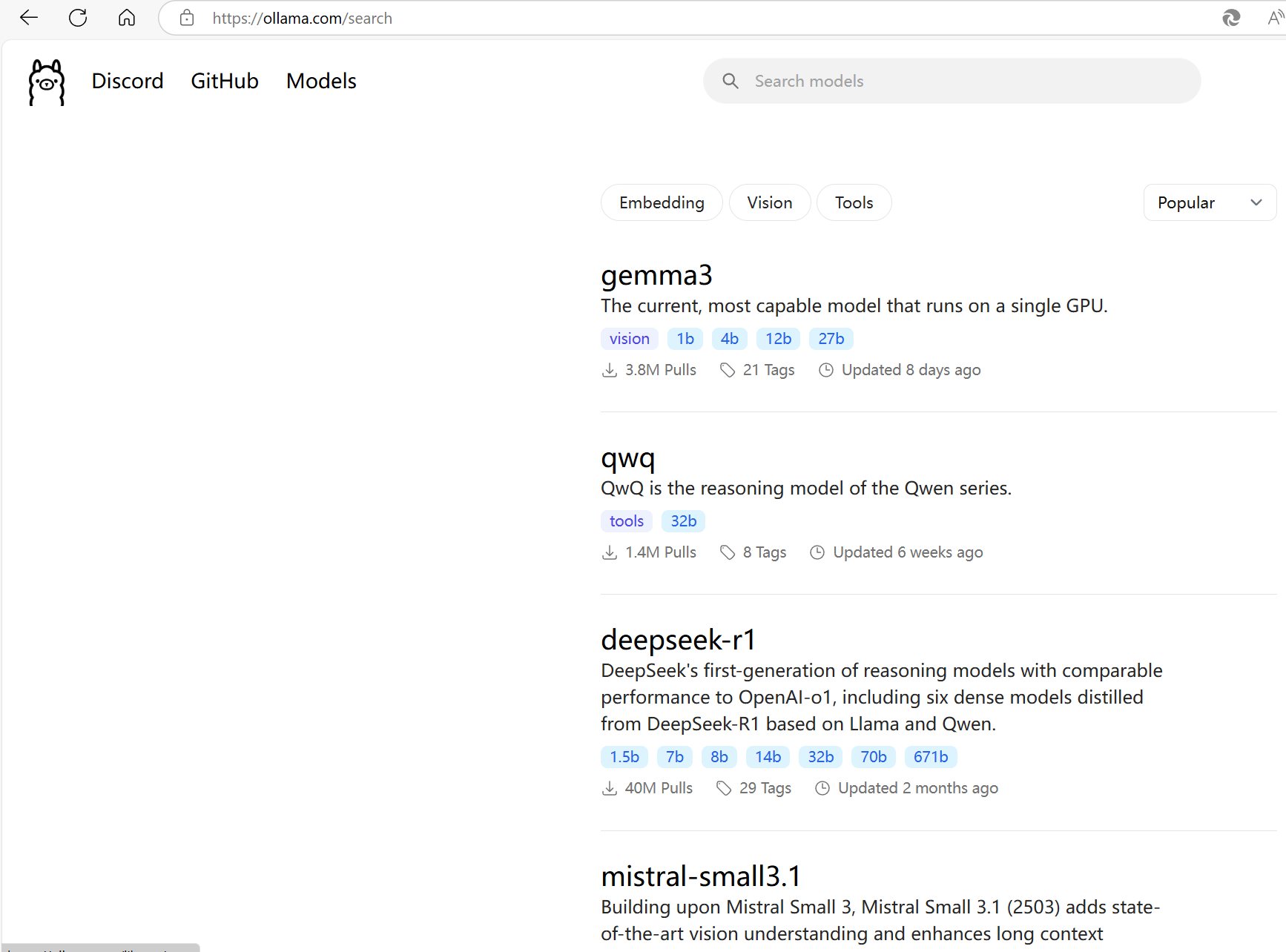
Task: Click the magnifier icon in search box
Action: click(x=731, y=81)
